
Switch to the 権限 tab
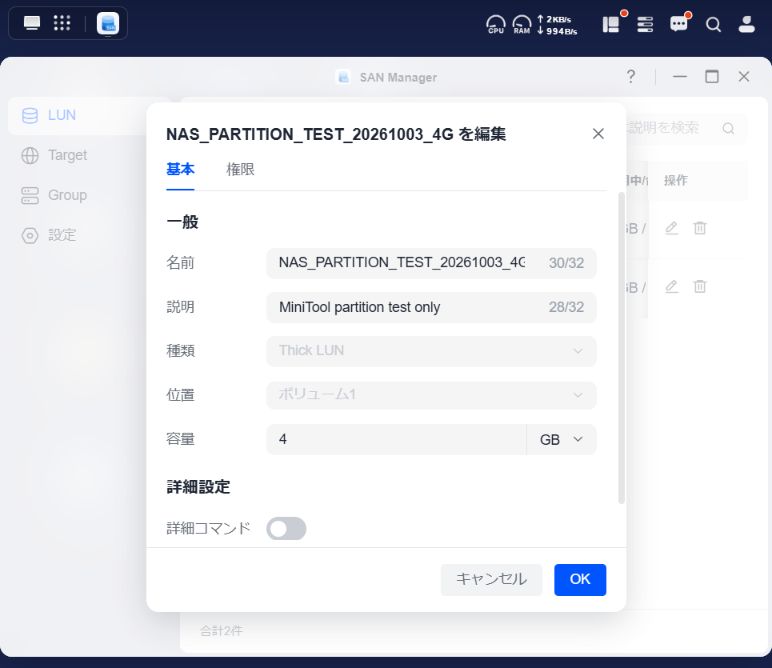click(240, 169)
